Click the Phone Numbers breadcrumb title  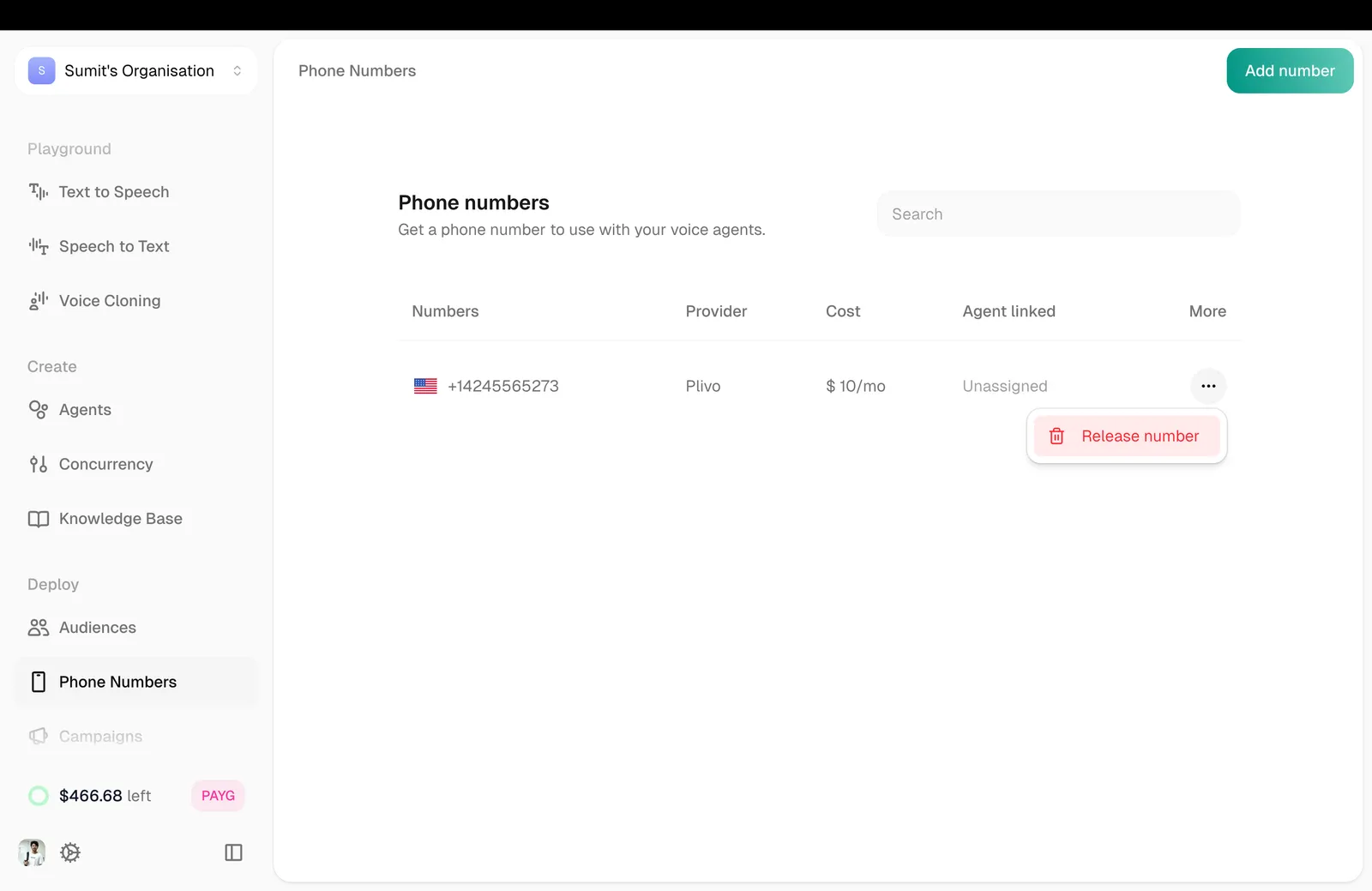tap(357, 70)
